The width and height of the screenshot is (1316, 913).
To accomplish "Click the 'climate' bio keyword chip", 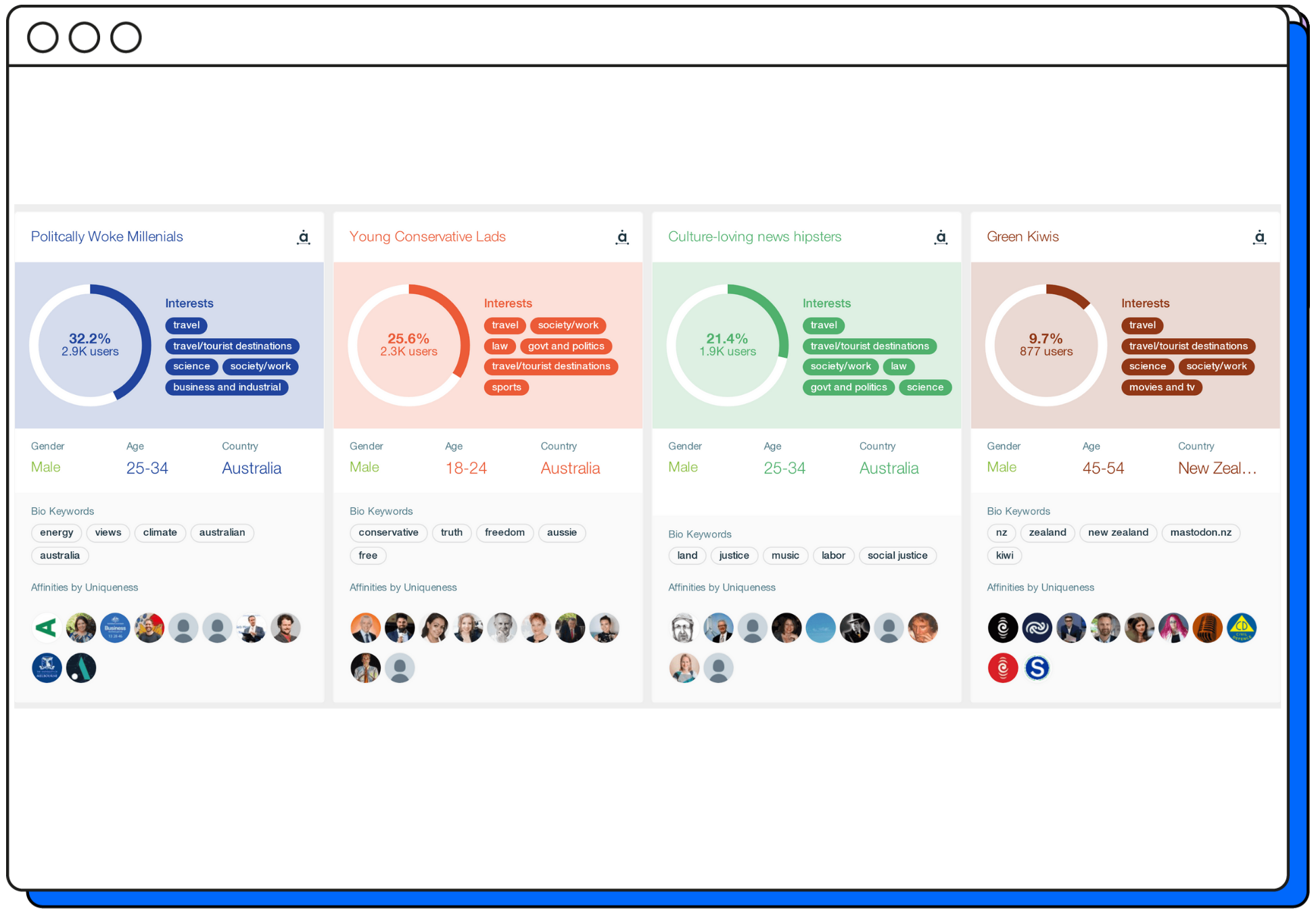I will pyautogui.click(x=160, y=533).
